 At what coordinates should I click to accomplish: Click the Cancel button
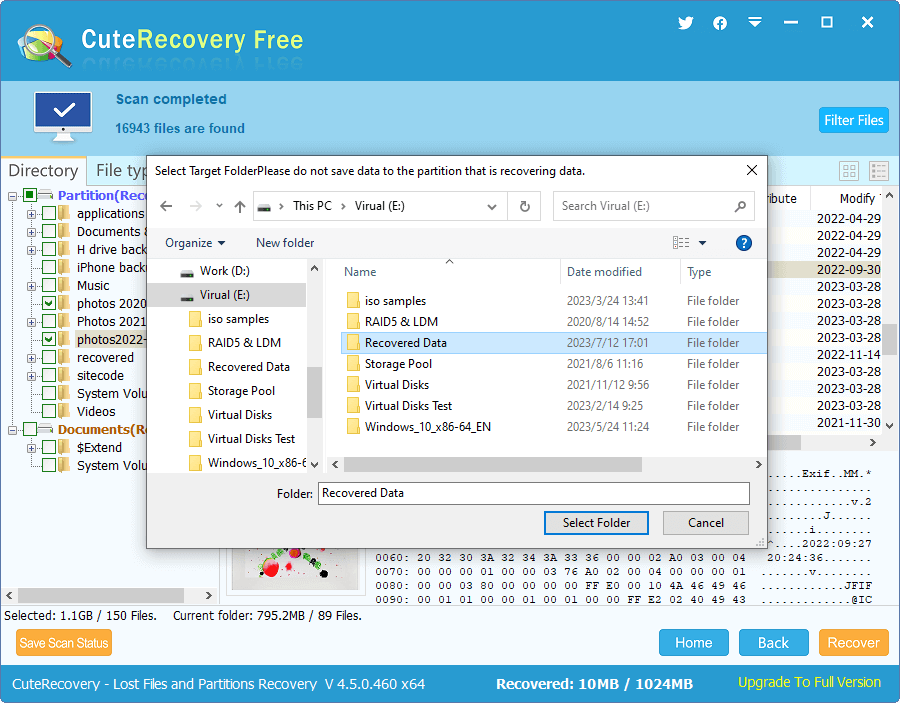pyautogui.click(x=706, y=523)
